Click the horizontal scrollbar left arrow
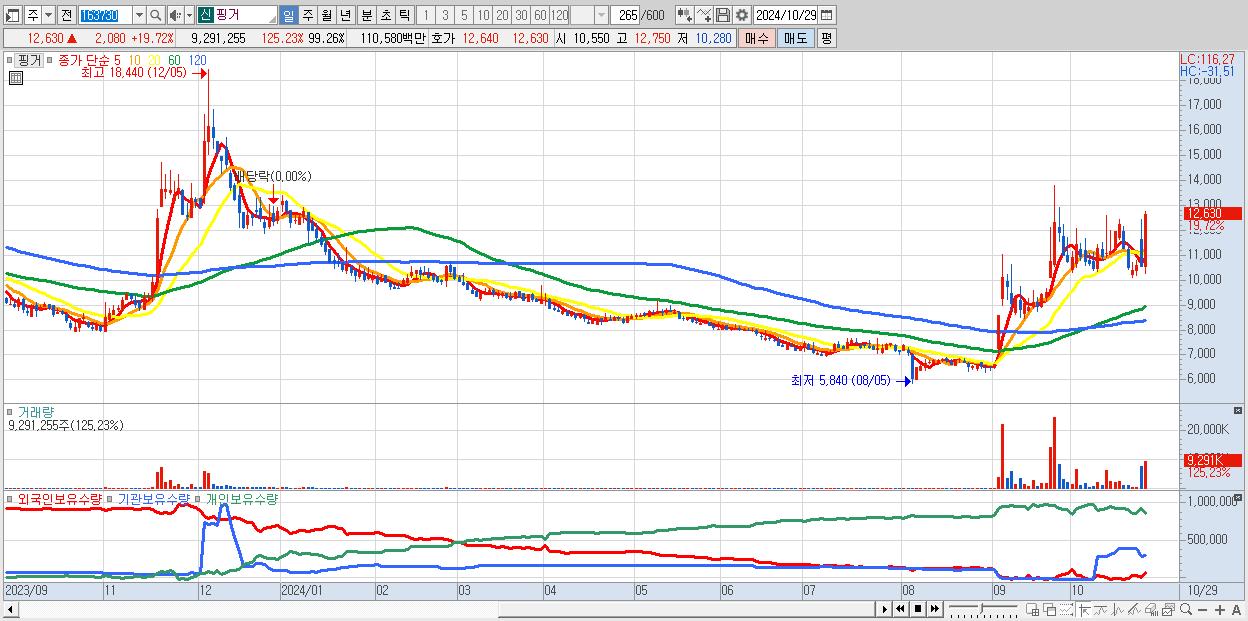 (9, 609)
